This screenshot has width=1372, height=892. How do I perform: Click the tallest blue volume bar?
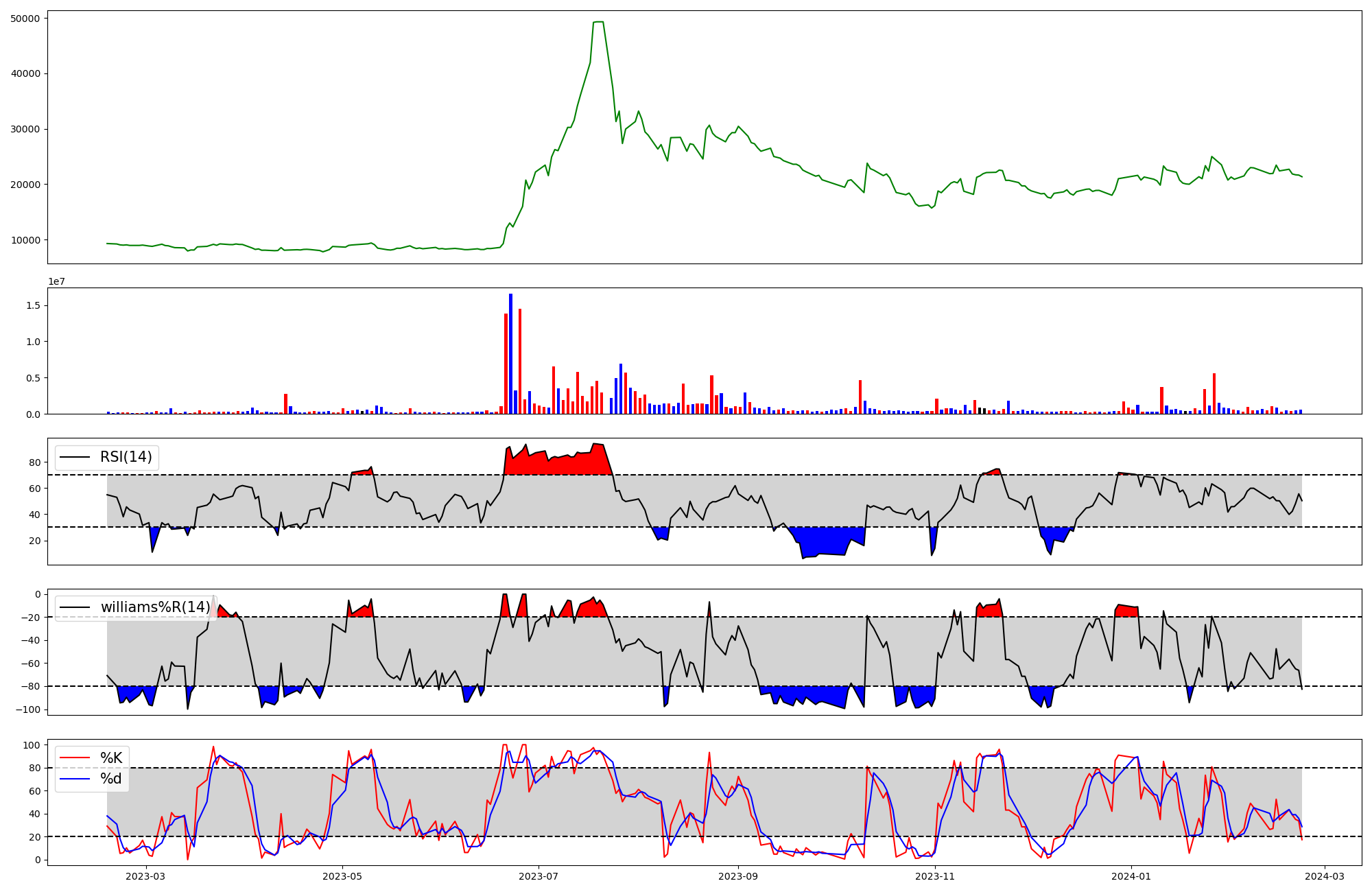pos(510,353)
